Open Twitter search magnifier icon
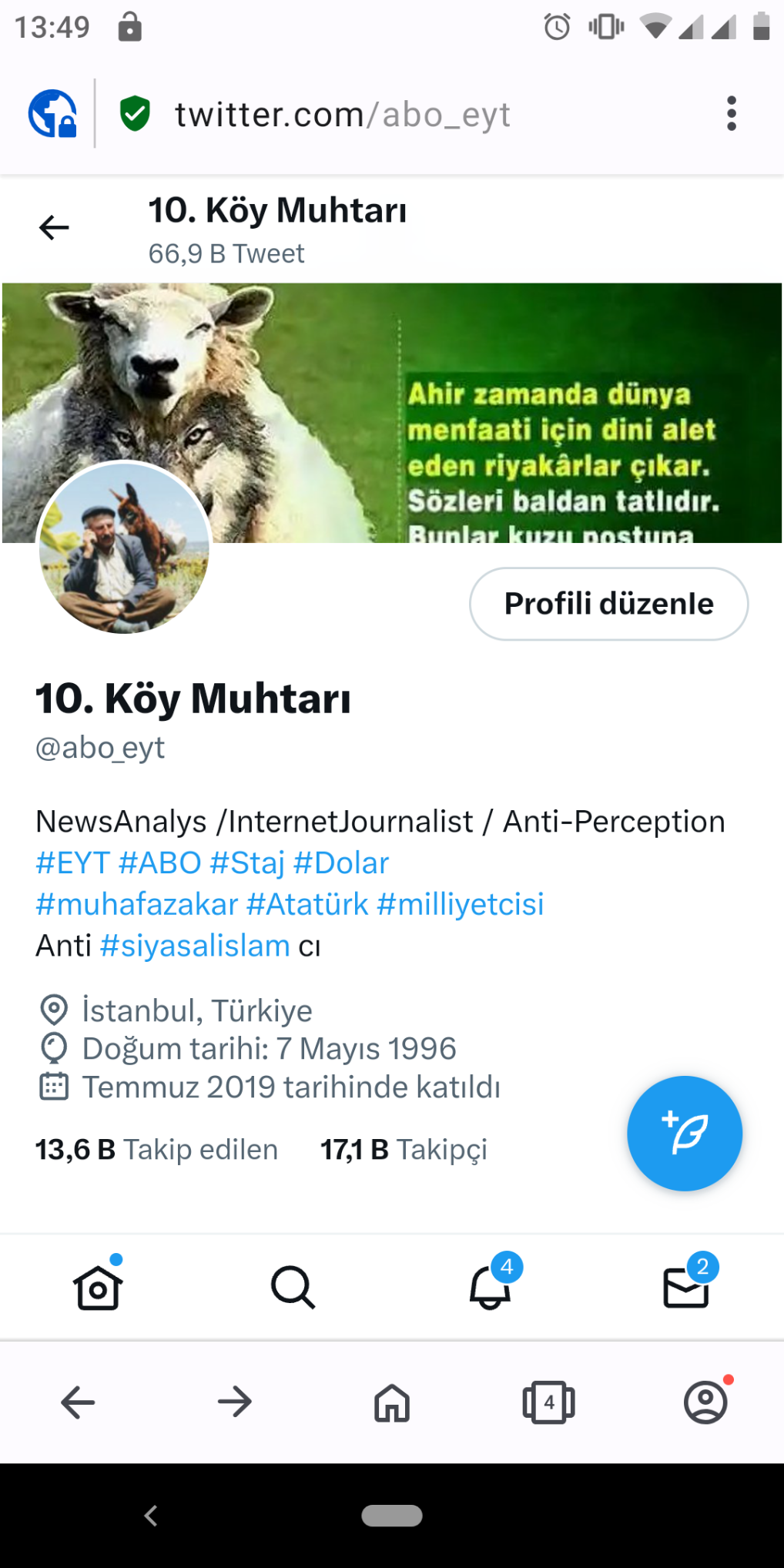The image size is (784, 1568). (293, 1288)
